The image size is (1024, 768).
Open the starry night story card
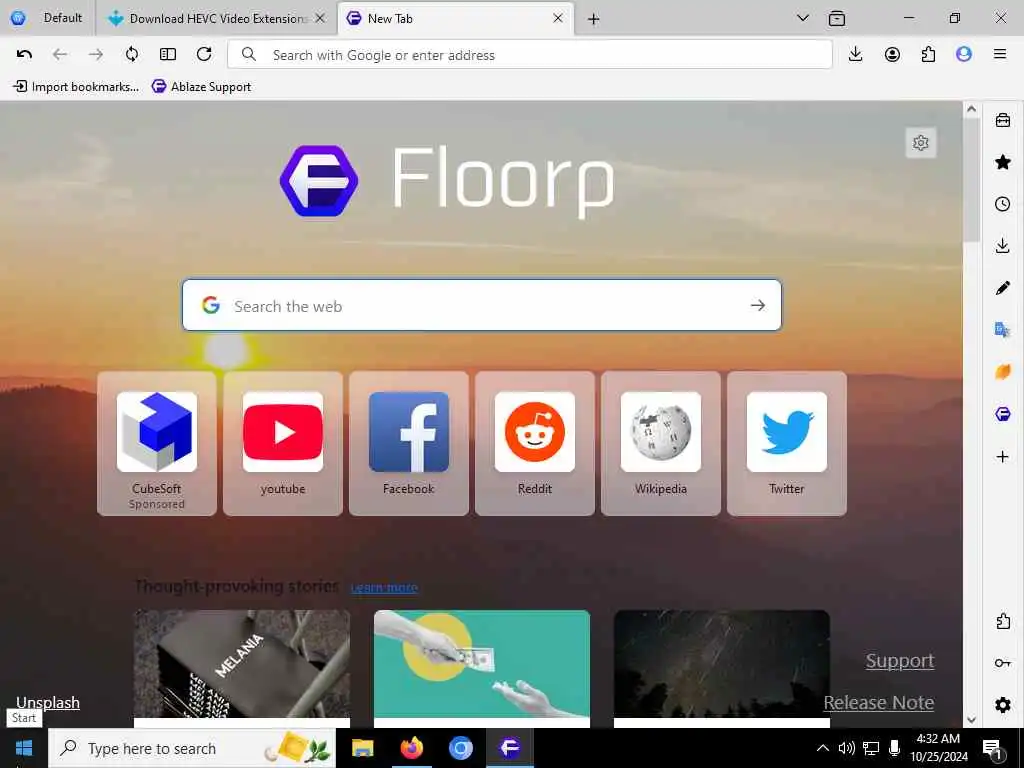[x=722, y=668]
